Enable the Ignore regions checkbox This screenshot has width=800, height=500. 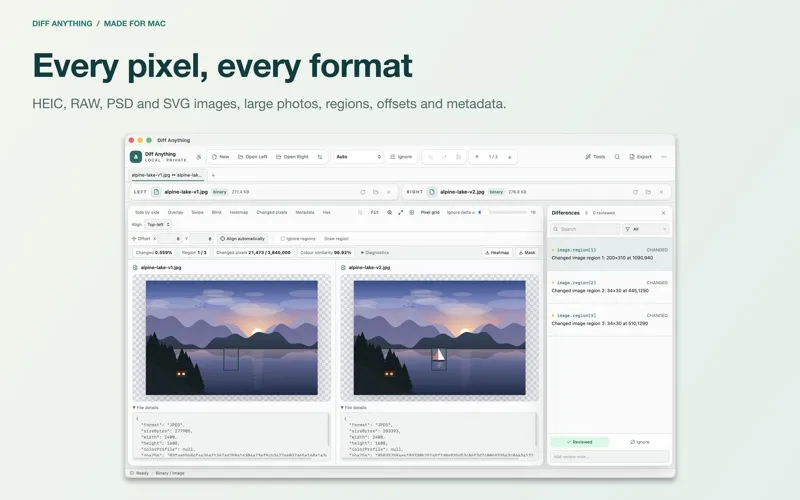pyautogui.click(x=283, y=238)
